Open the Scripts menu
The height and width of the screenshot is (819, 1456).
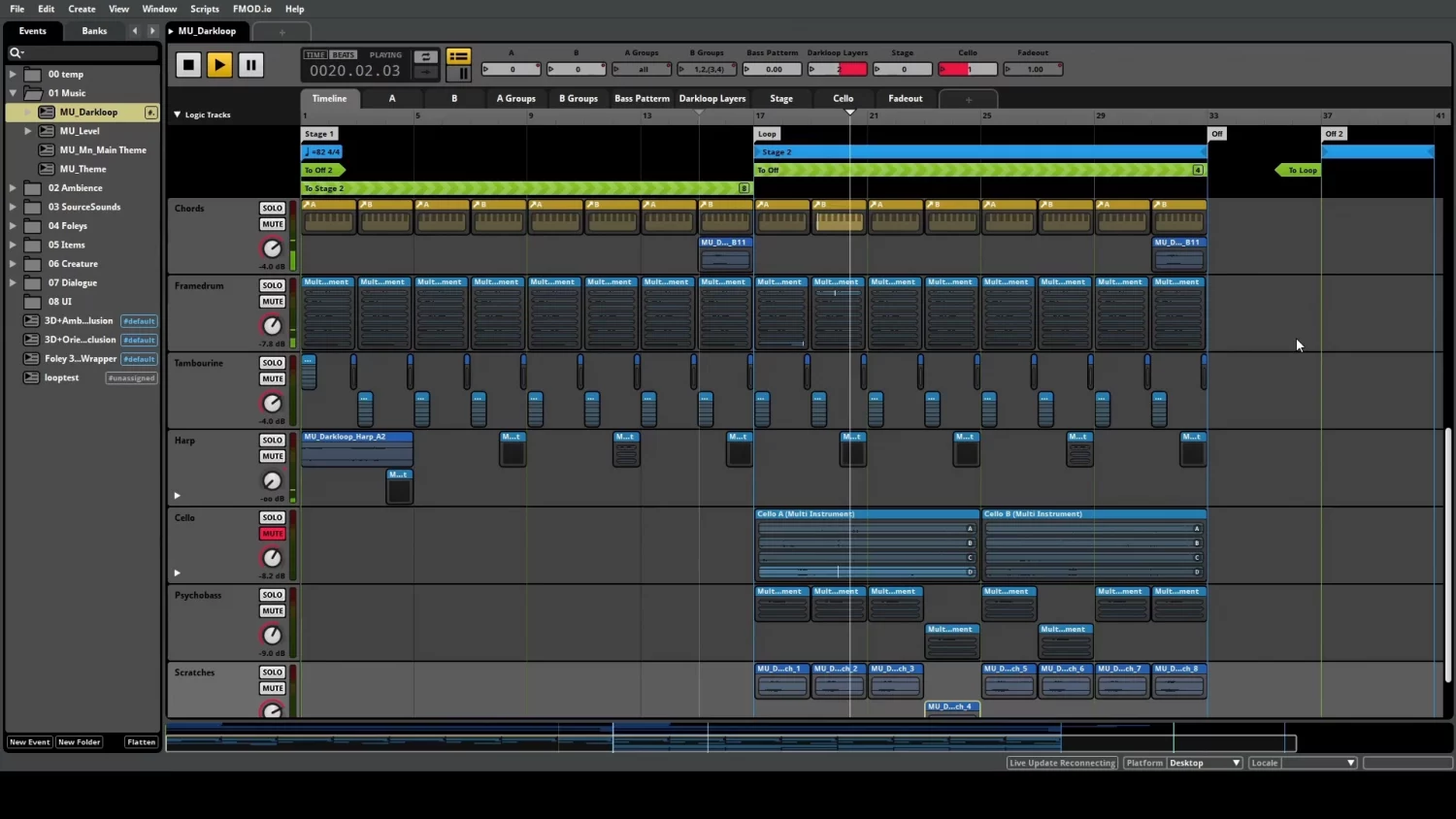[204, 9]
